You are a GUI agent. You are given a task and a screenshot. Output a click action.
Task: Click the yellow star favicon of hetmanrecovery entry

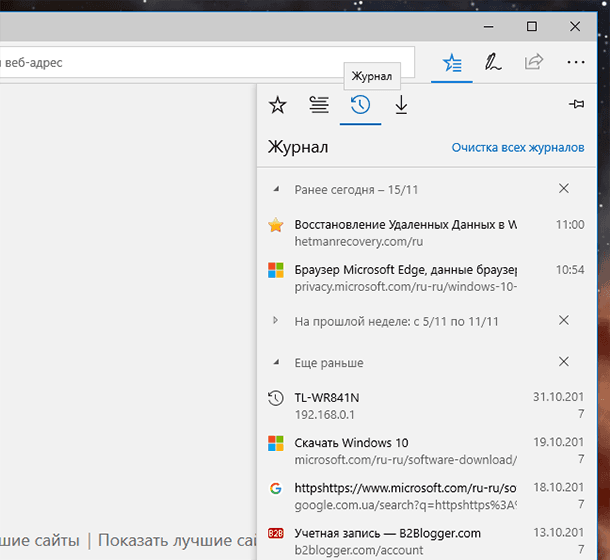tap(275, 225)
